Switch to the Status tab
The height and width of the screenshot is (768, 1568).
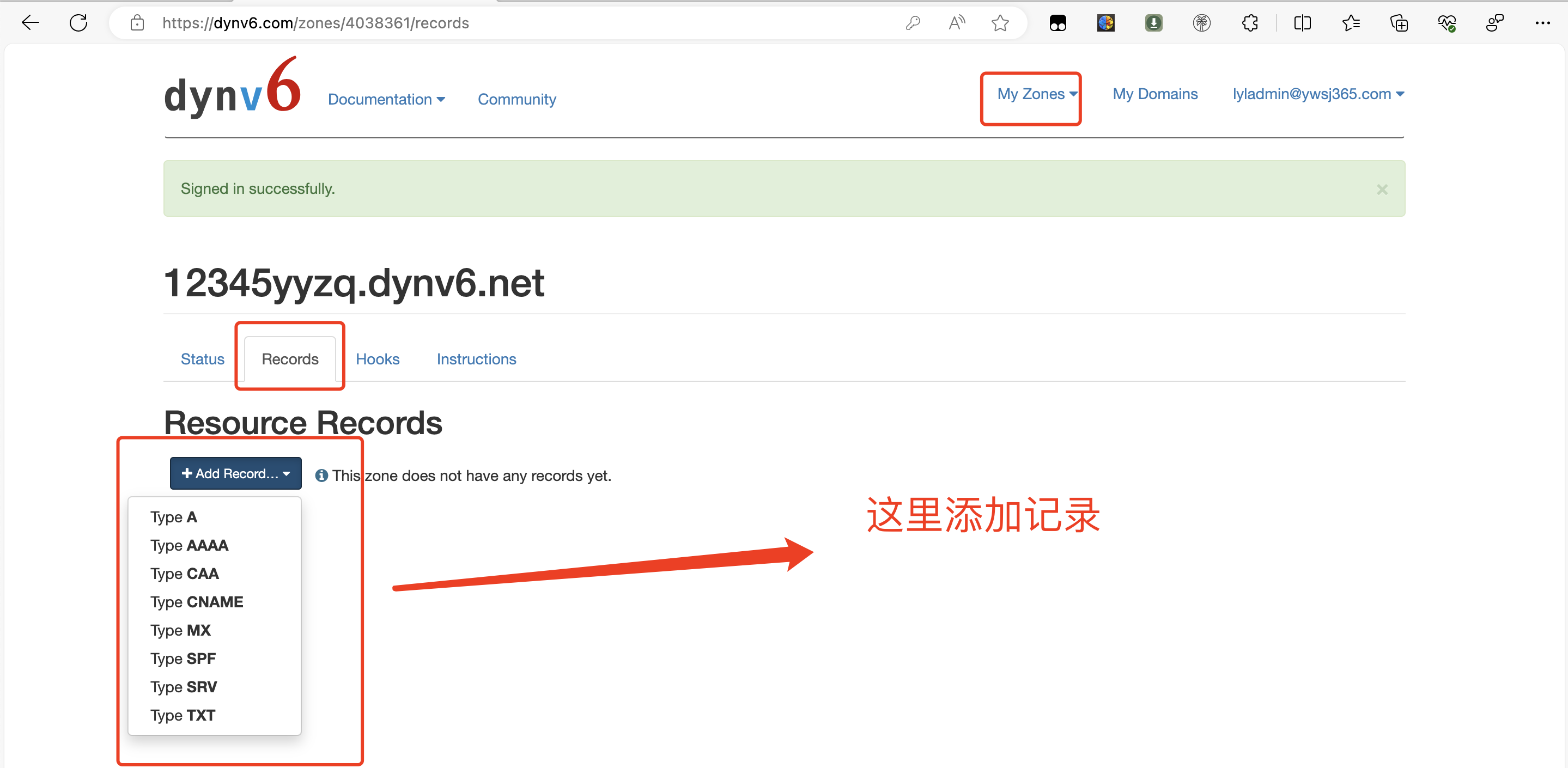[202, 359]
